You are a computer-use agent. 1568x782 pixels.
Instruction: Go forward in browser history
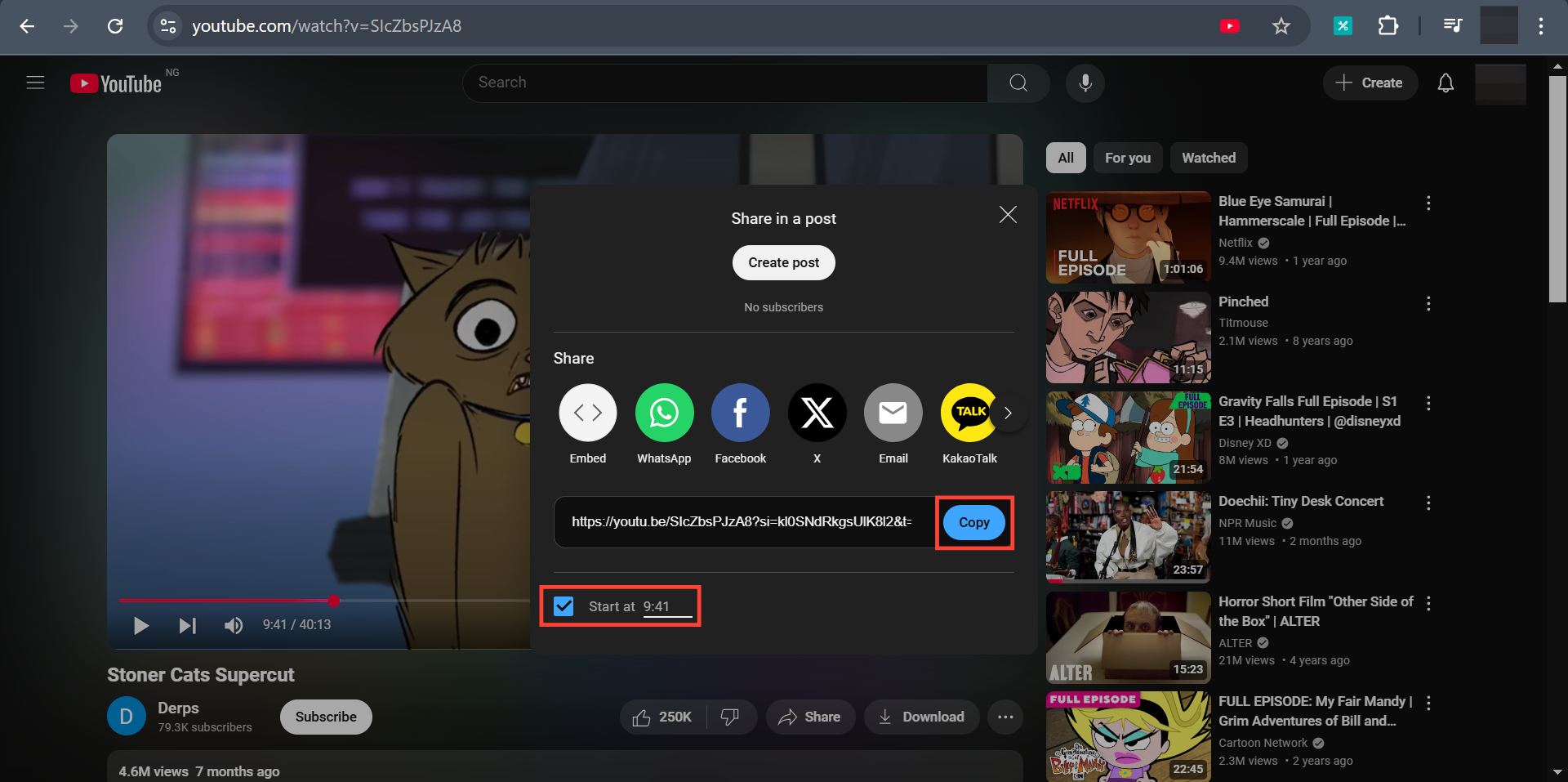[x=71, y=26]
